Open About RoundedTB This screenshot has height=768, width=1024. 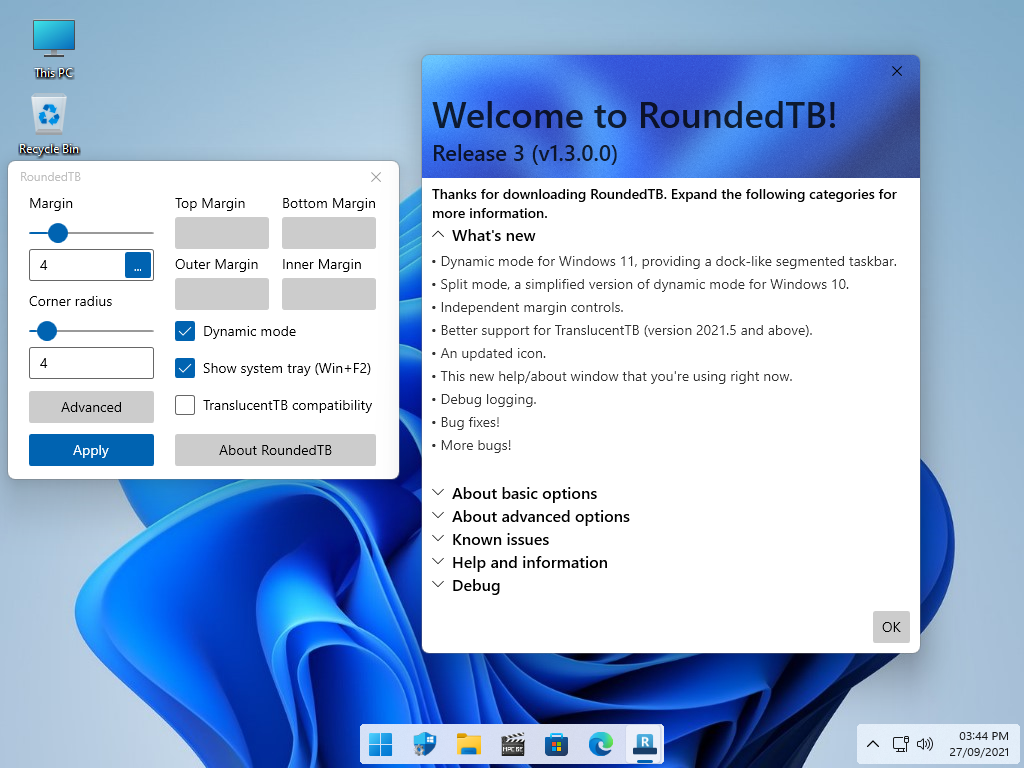click(x=276, y=450)
